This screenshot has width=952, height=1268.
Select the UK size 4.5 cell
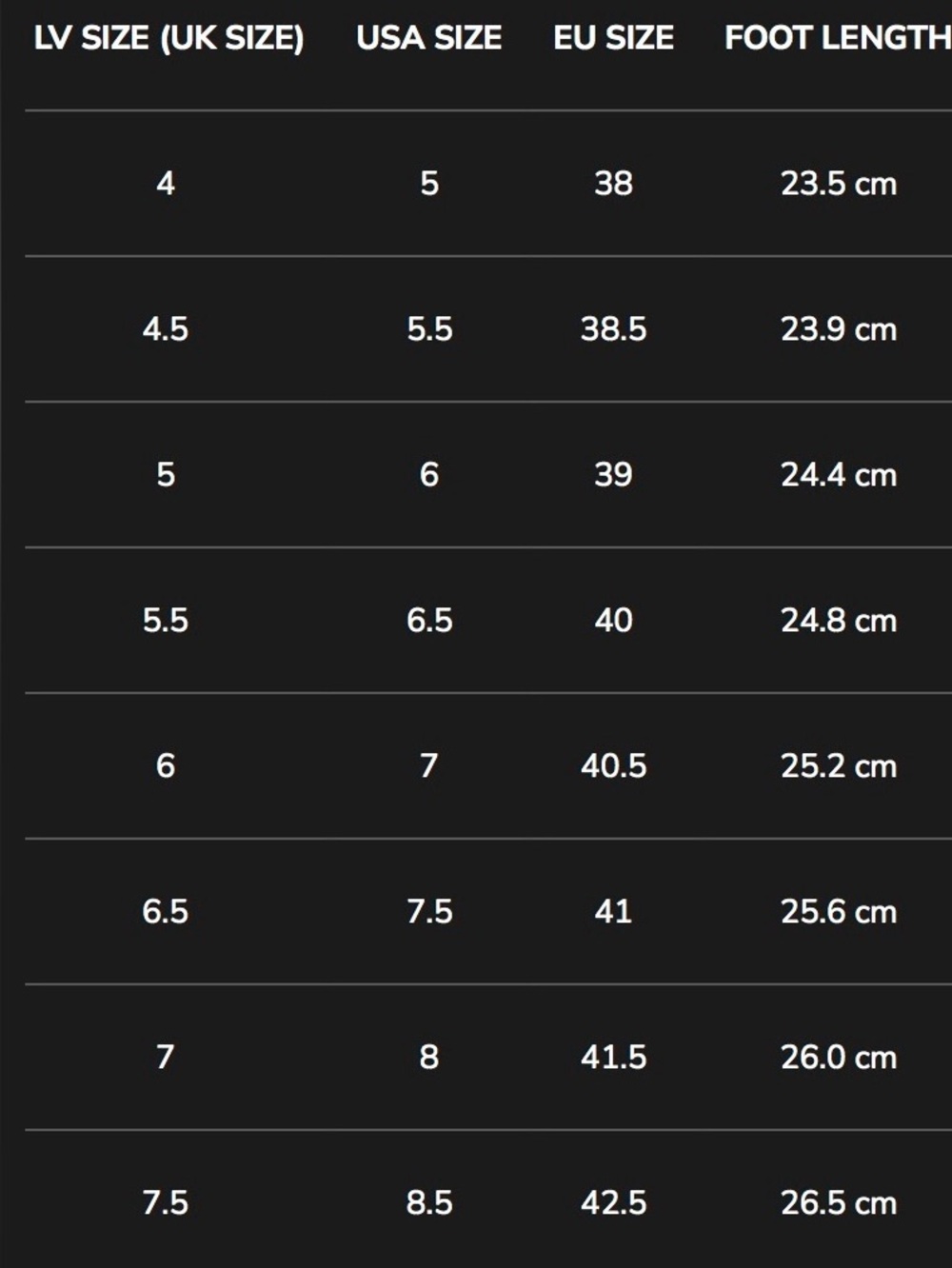coord(166,329)
